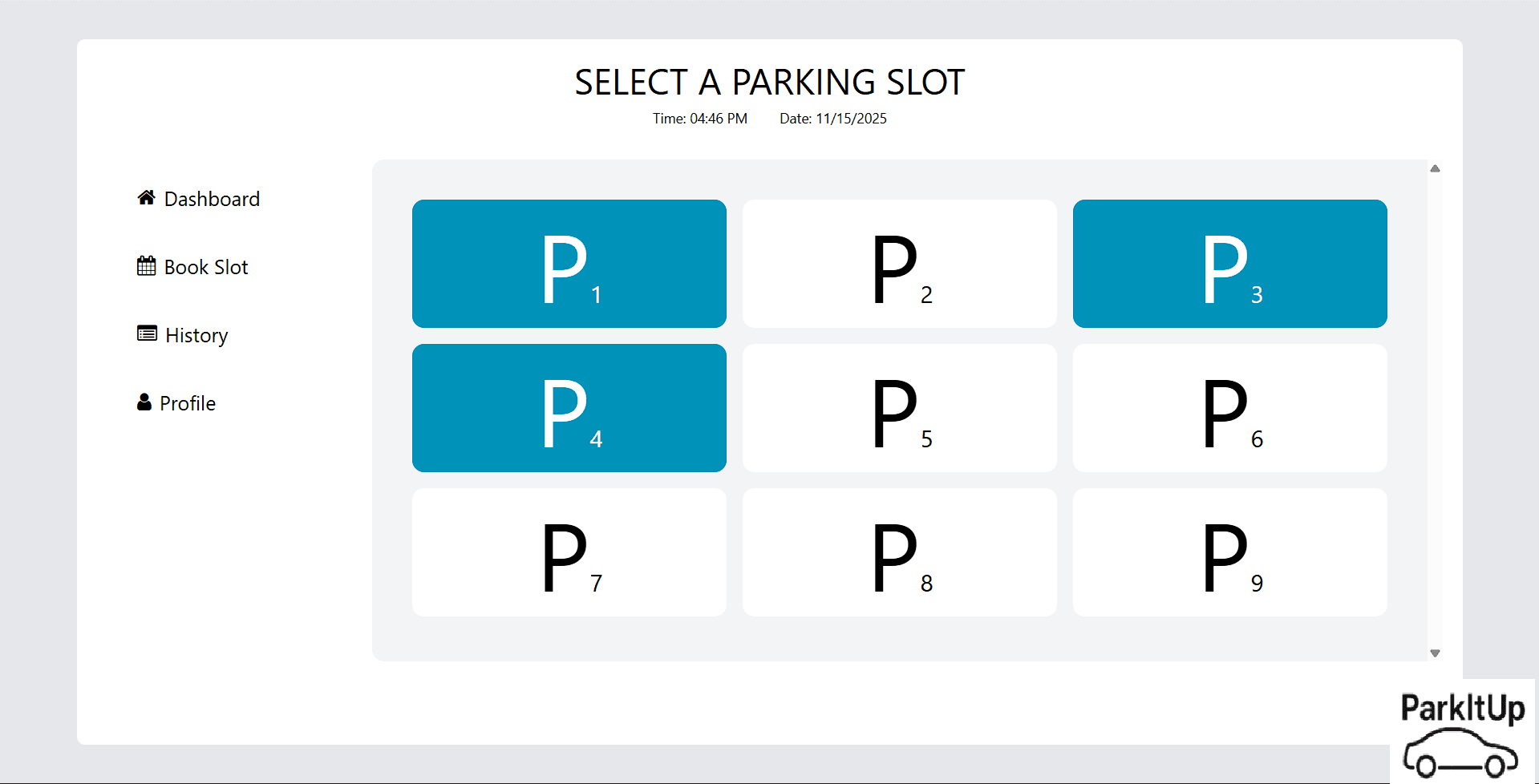Click the home icon beside Dashboard
1539x784 pixels.
[145, 197]
